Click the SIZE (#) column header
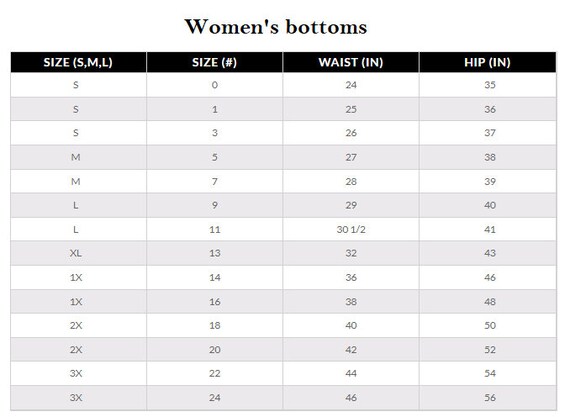 214,63
